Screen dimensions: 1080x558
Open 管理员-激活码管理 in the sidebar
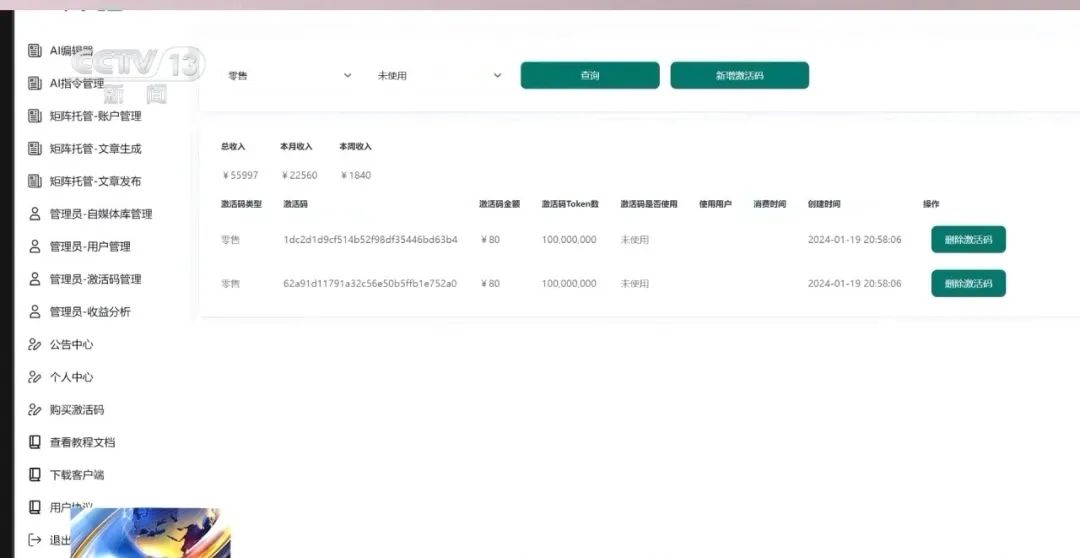point(95,279)
